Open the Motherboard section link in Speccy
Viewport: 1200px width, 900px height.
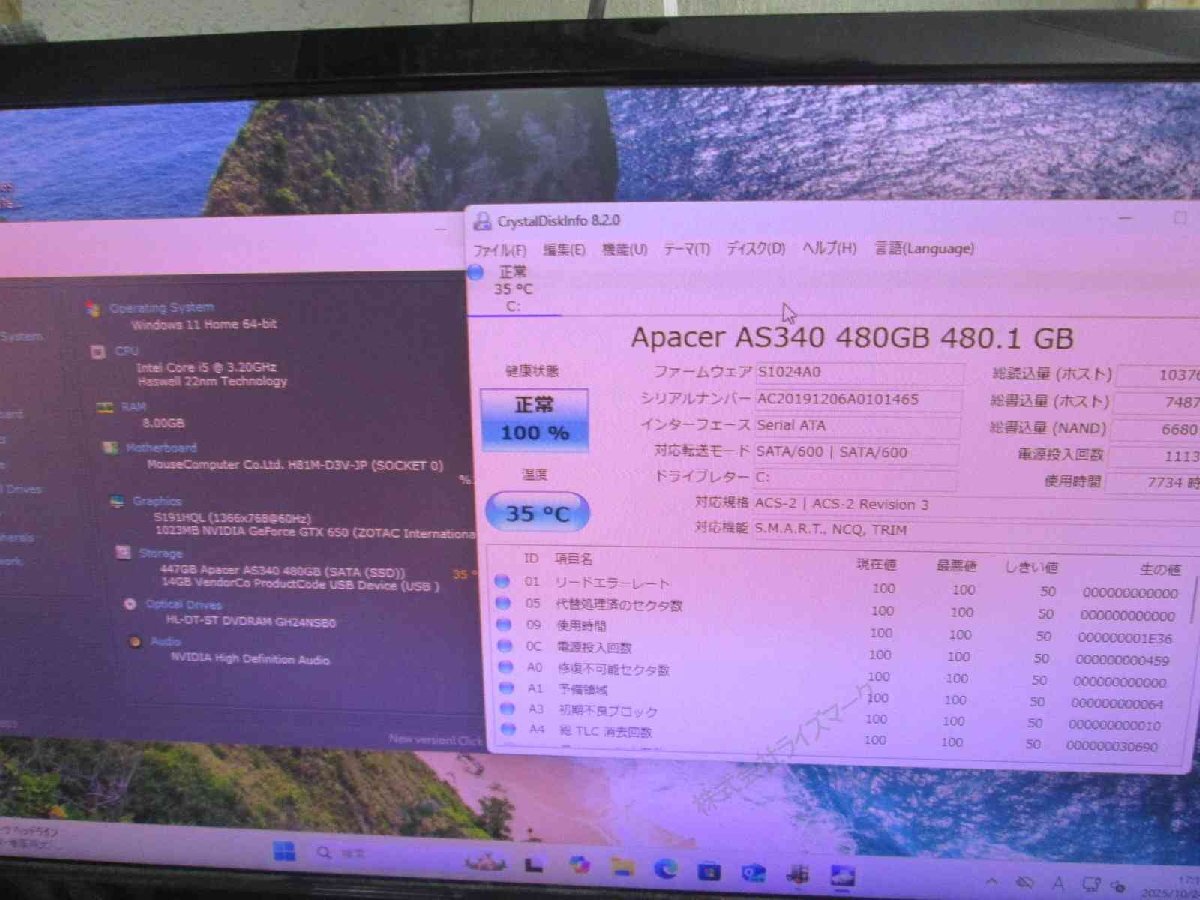point(161,448)
